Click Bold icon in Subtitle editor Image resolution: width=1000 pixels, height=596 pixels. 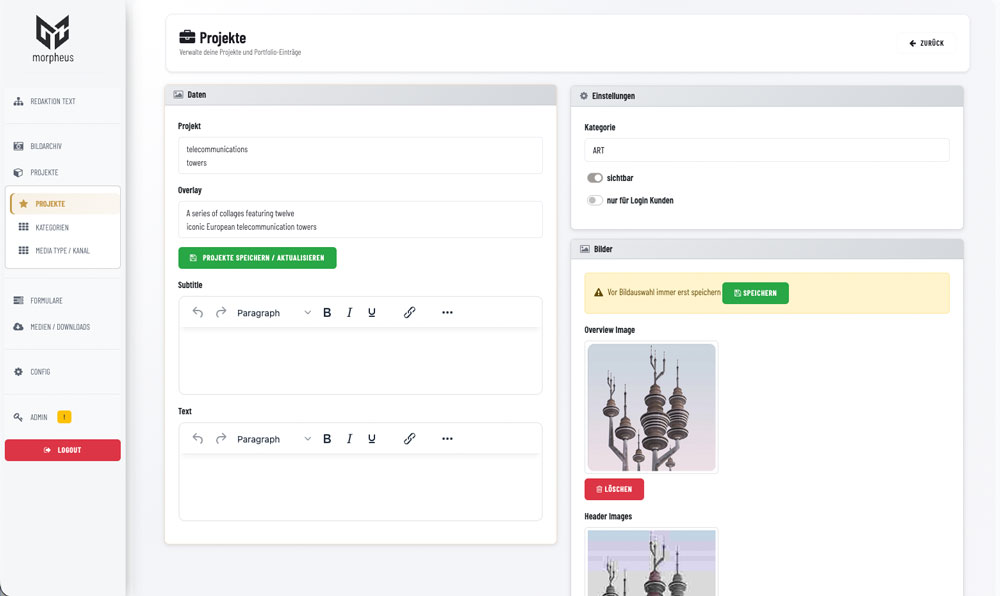(327, 313)
